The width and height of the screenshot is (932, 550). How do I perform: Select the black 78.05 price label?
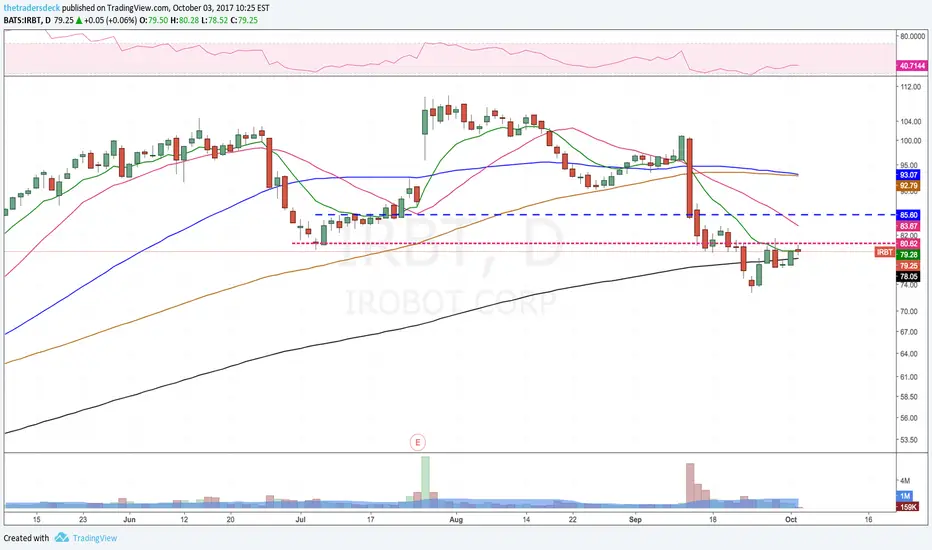908,276
